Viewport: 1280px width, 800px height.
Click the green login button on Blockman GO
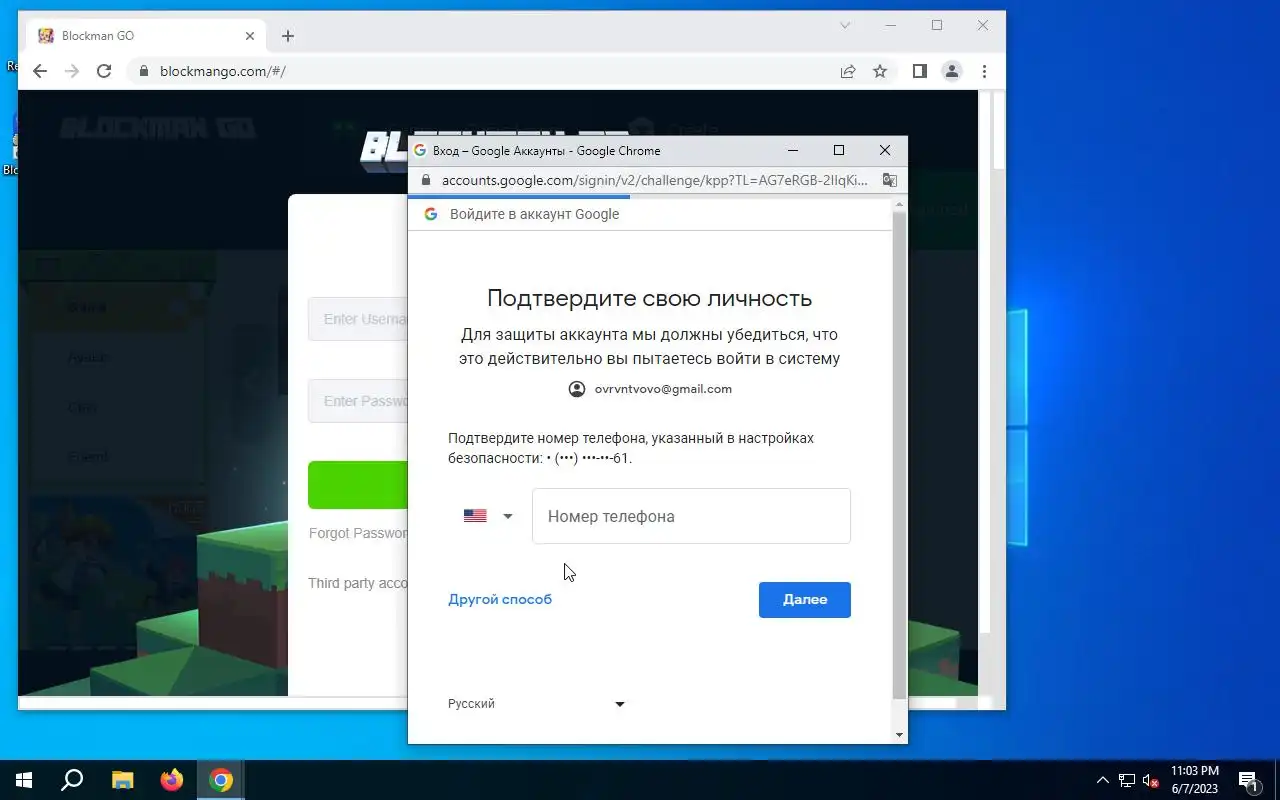[357, 485]
